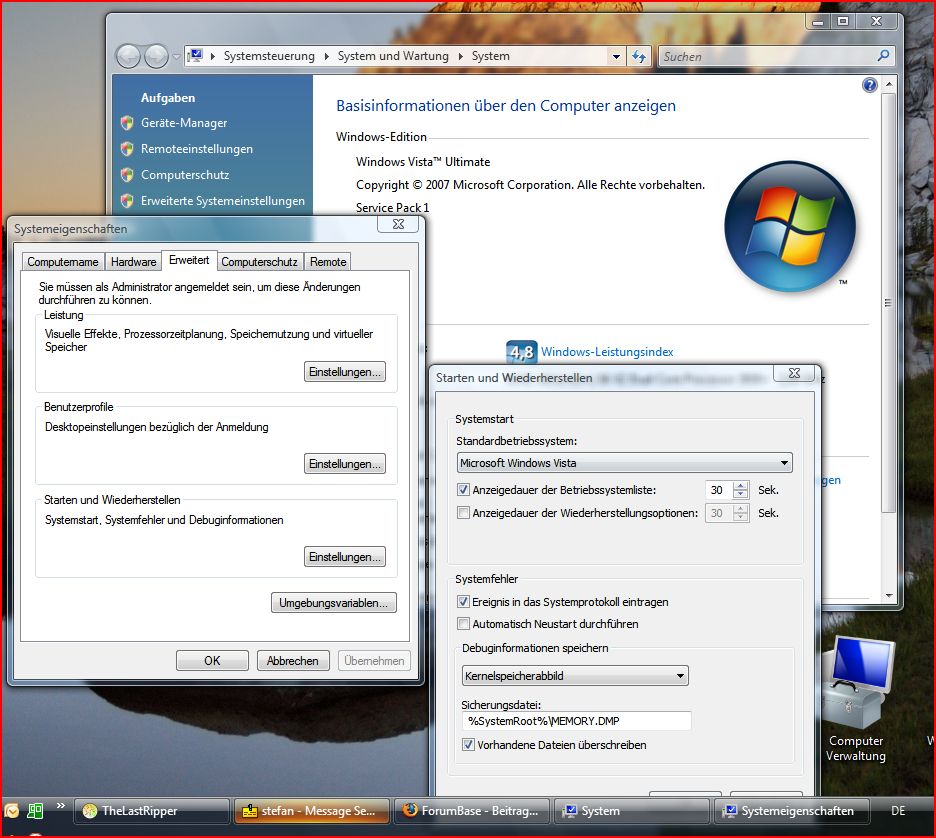Click scroll up arrow in System window
The height and width of the screenshot is (838, 936).
pos(889,84)
